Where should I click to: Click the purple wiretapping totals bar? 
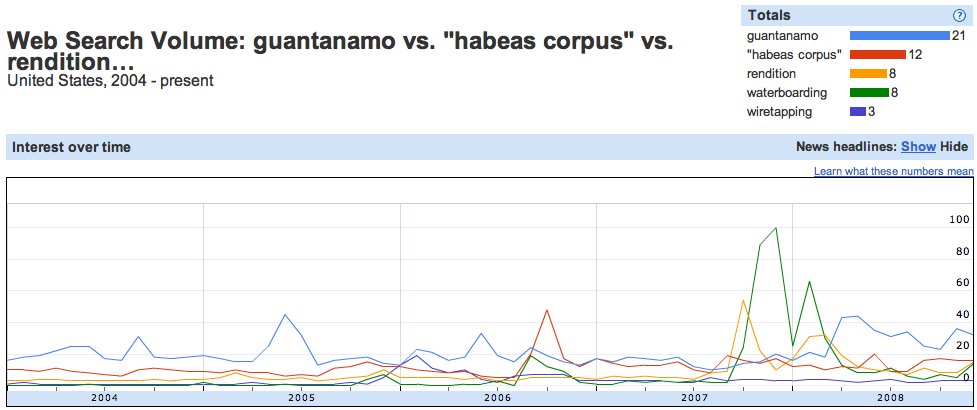tap(857, 112)
